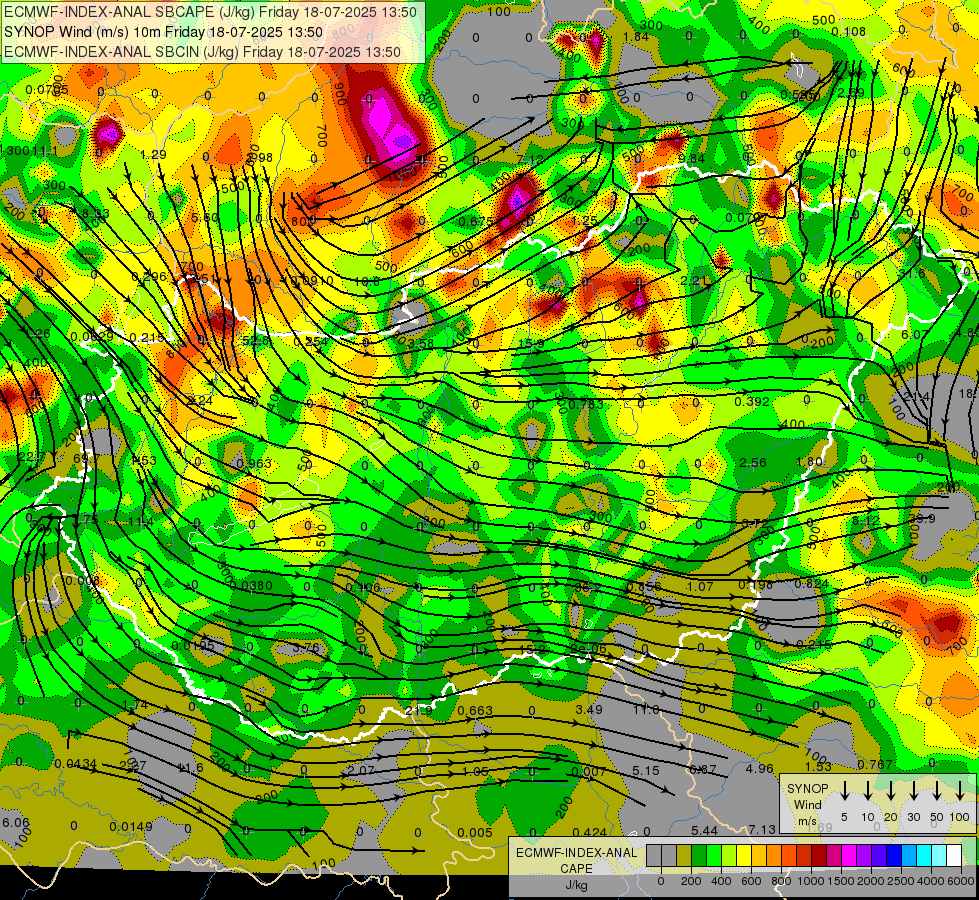Select the wind arrow above 20 in SYNOP legend

890,791
